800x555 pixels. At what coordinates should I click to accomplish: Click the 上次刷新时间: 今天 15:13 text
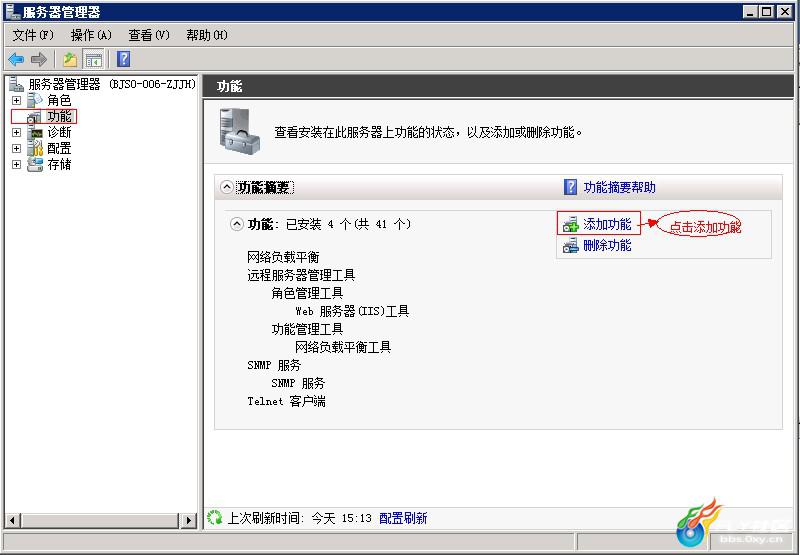(x=299, y=518)
